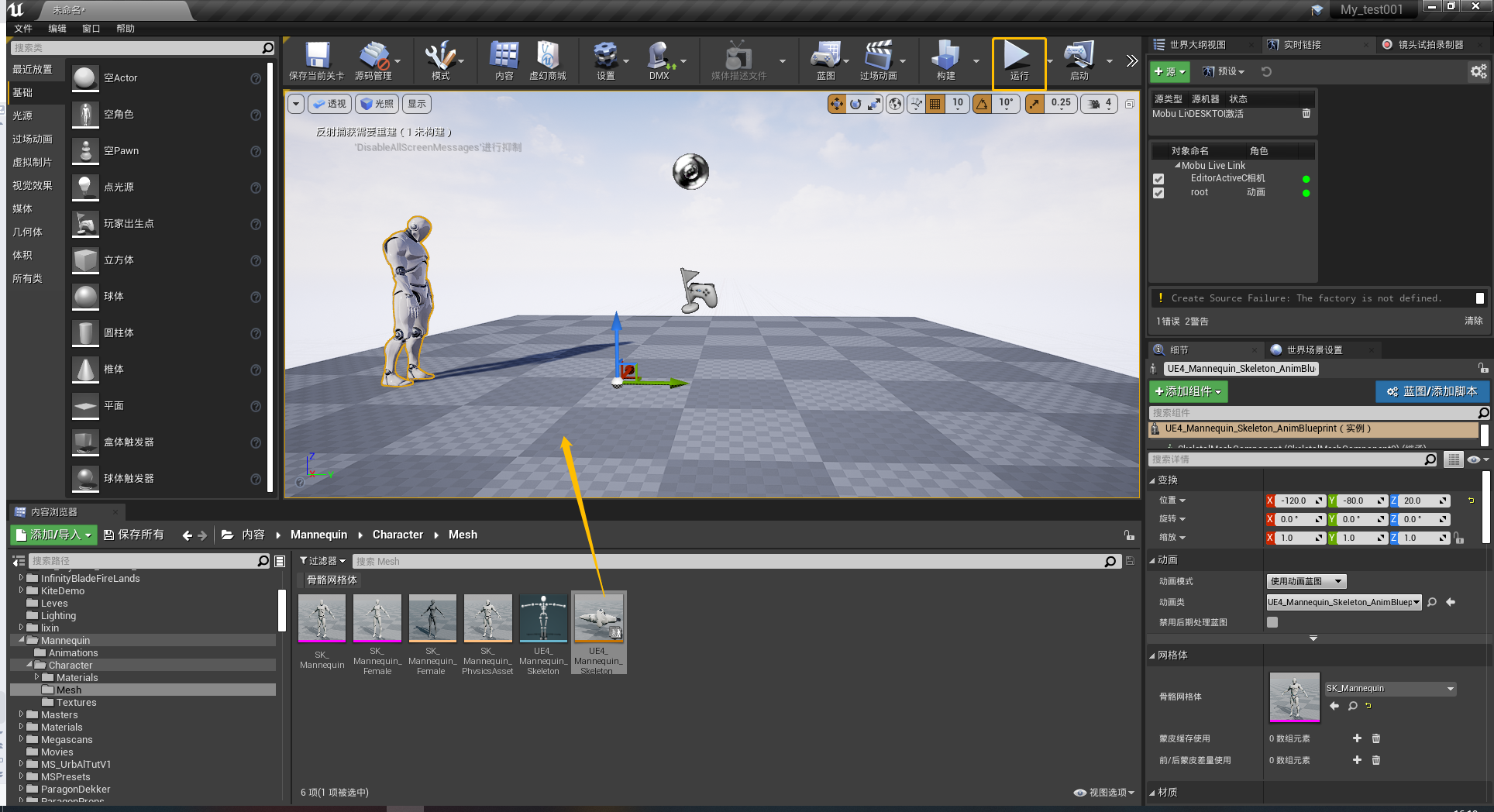
Task: Open the Animation Mode dropdown
Action: pyautogui.click(x=1306, y=581)
